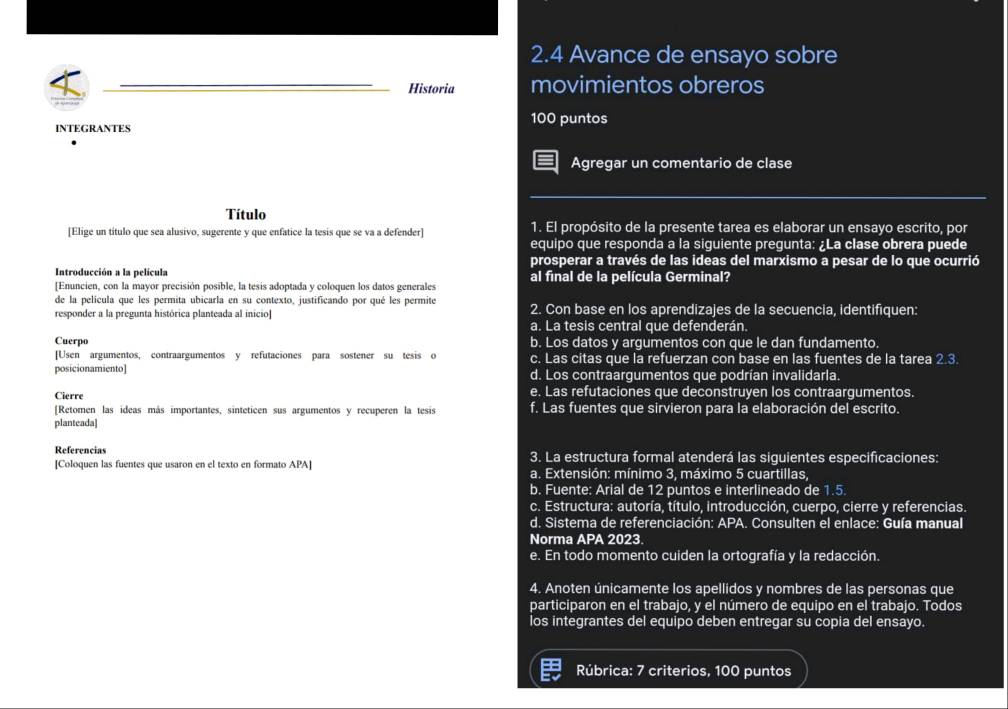The width and height of the screenshot is (1008, 709).
Task: Click the 100 puntos label
Action: [569, 119]
